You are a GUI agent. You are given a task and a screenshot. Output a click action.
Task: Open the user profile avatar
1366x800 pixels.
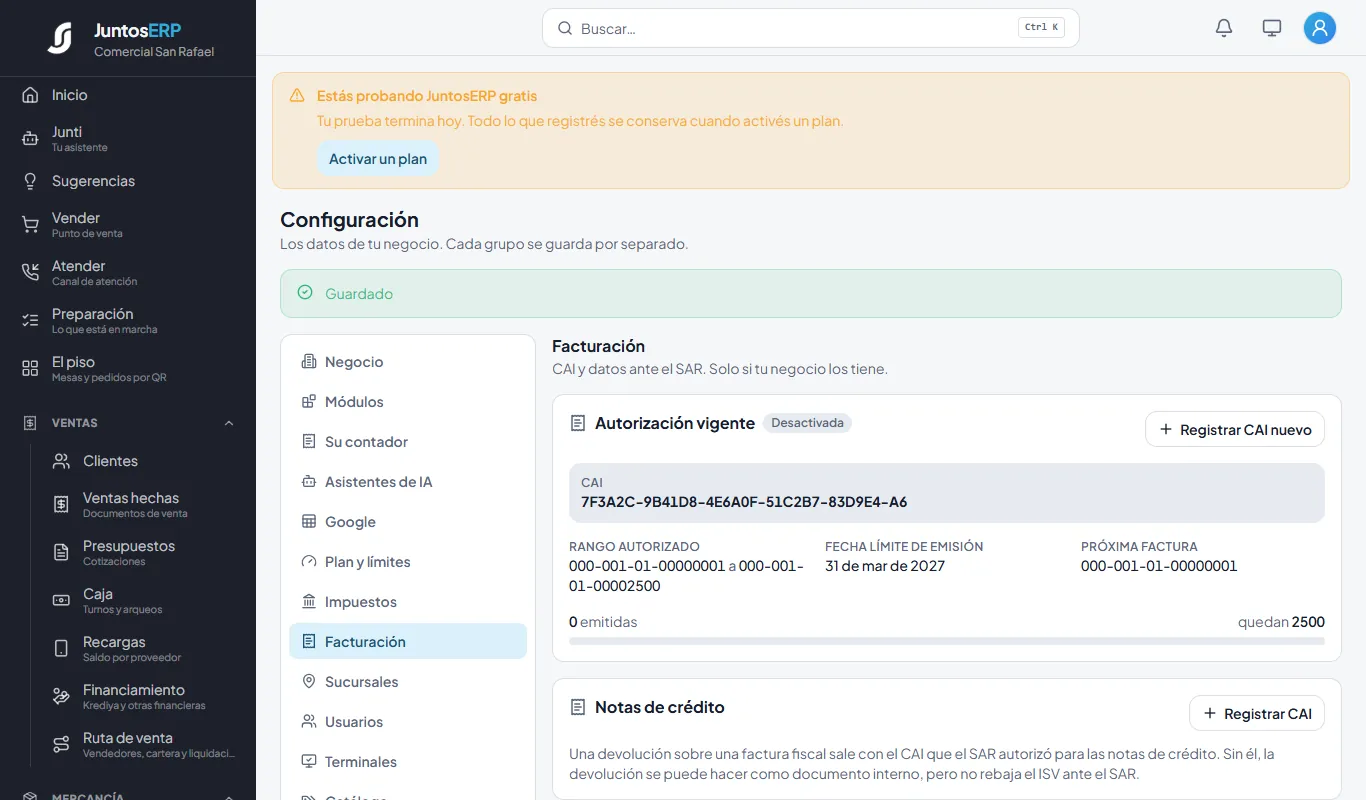[x=1320, y=28]
